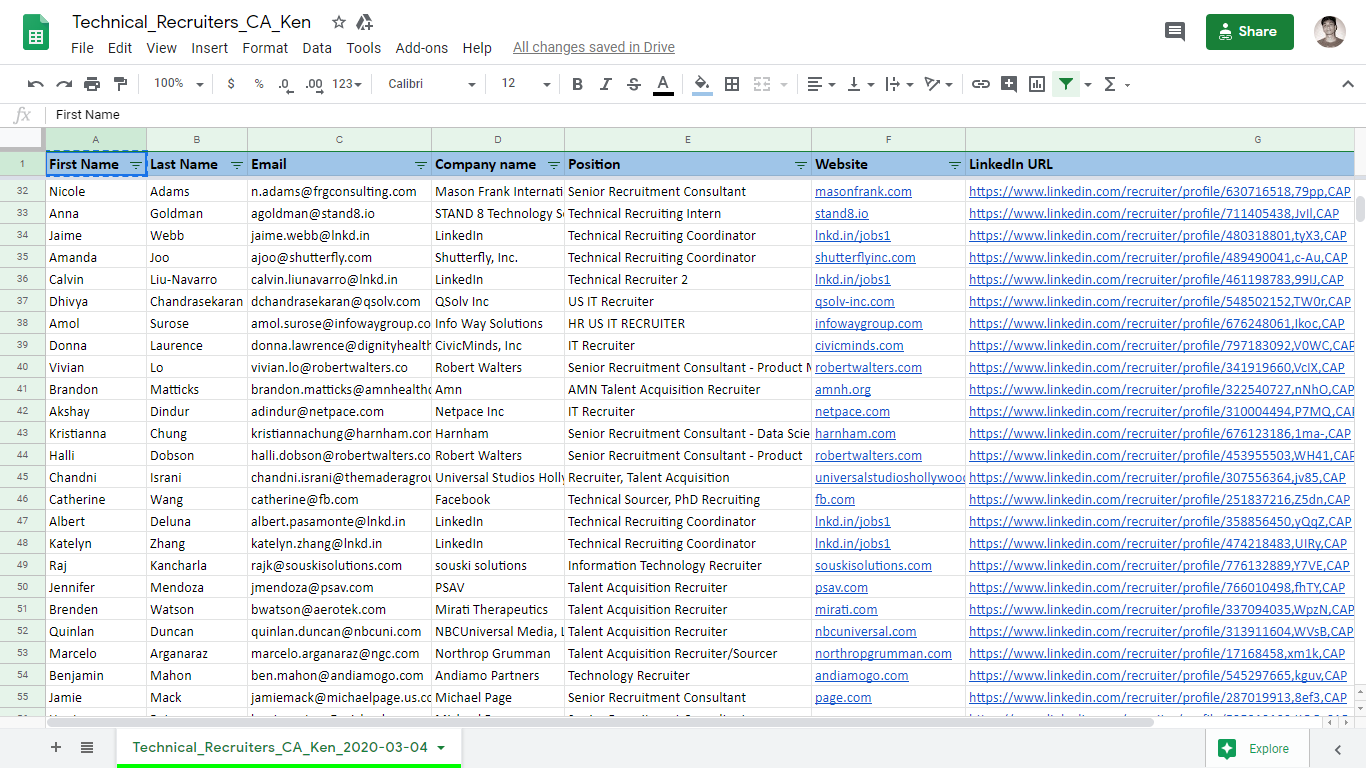
Task: Open the borders tool icon
Action: coord(732,84)
